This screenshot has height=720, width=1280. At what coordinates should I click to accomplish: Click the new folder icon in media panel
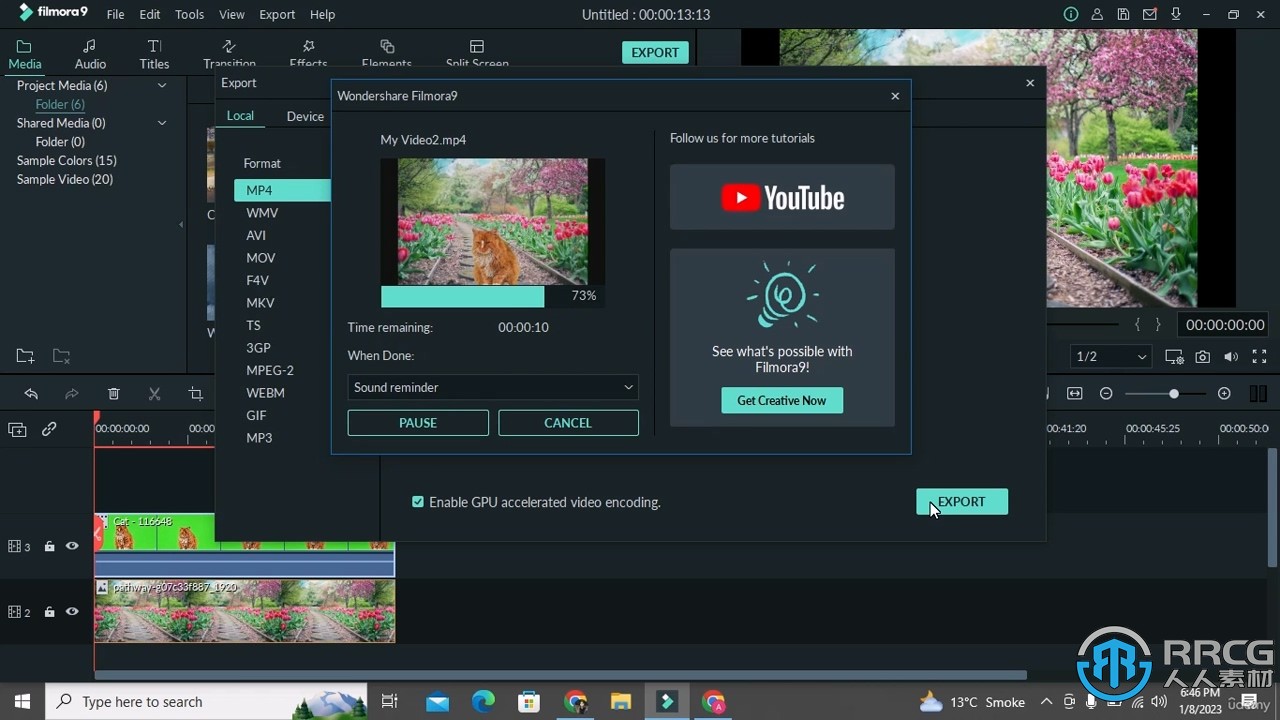pos(25,356)
